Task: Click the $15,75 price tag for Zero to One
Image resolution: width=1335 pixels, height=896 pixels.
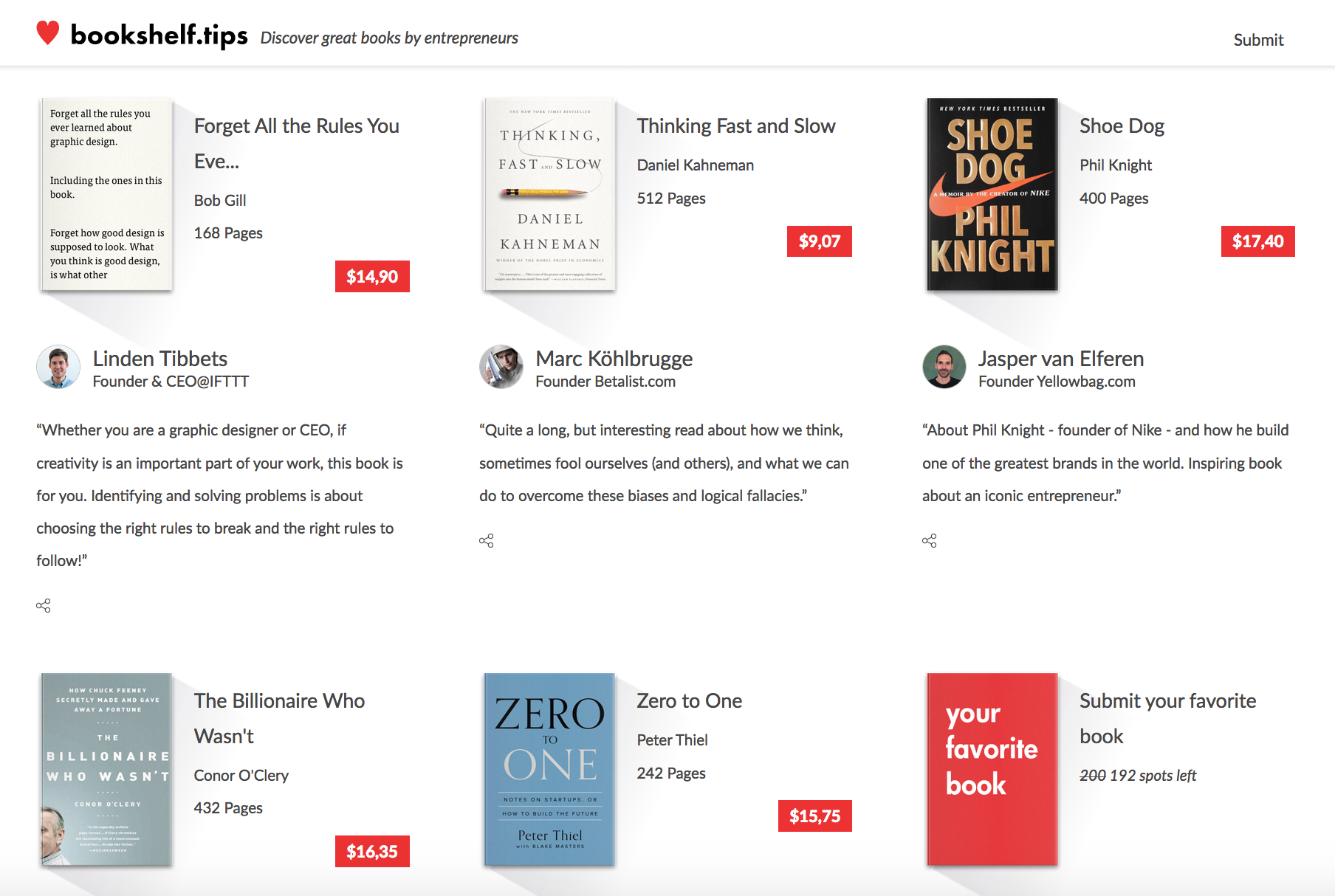Action: click(814, 816)
